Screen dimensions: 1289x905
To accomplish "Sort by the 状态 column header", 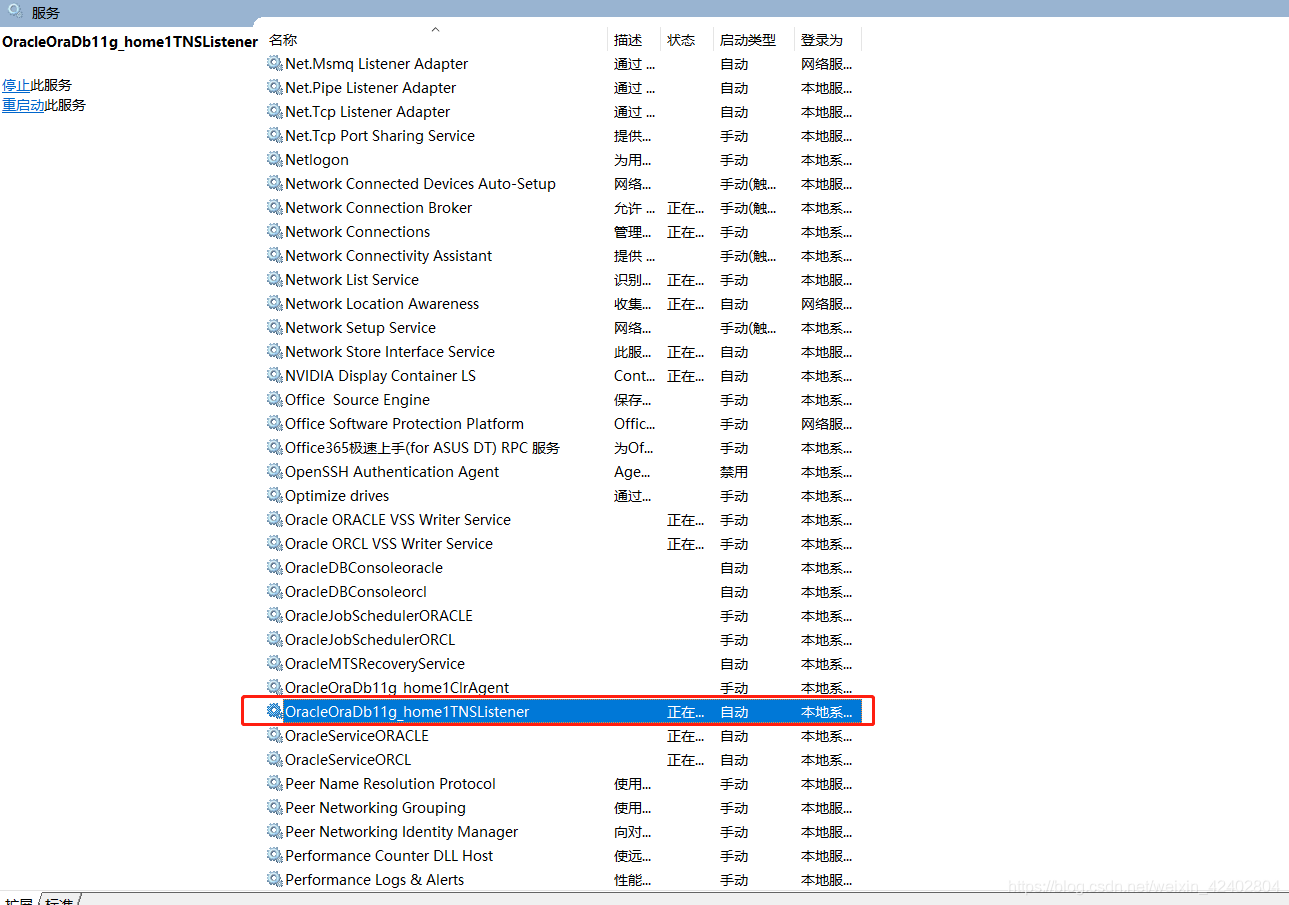I will point(681,40).
